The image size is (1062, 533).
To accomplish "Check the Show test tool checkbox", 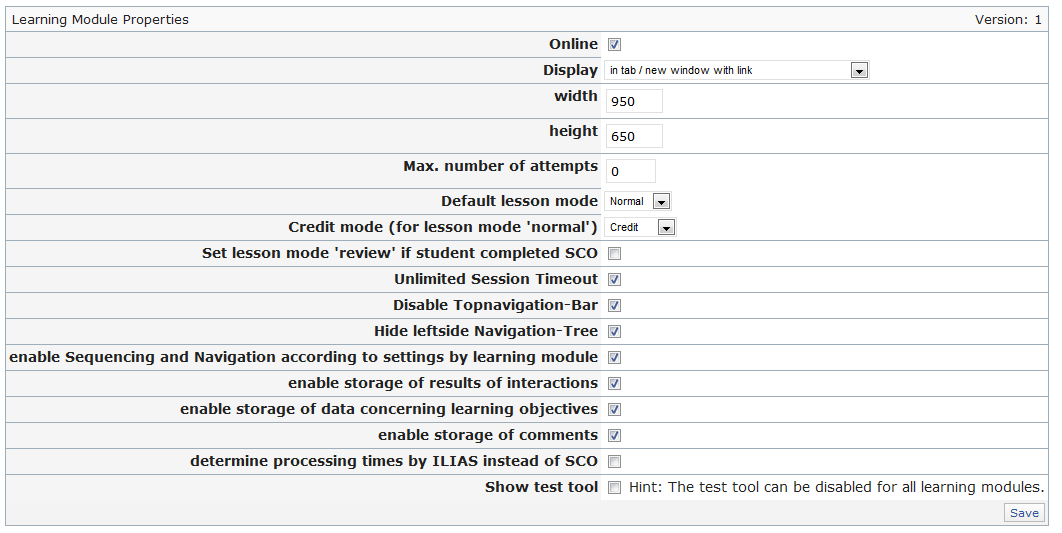I will [x=615, y=487].
